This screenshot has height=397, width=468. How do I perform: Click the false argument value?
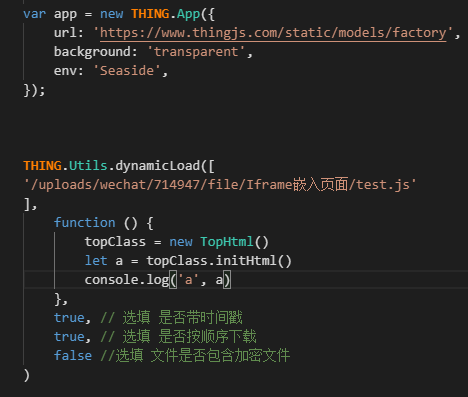73,355
